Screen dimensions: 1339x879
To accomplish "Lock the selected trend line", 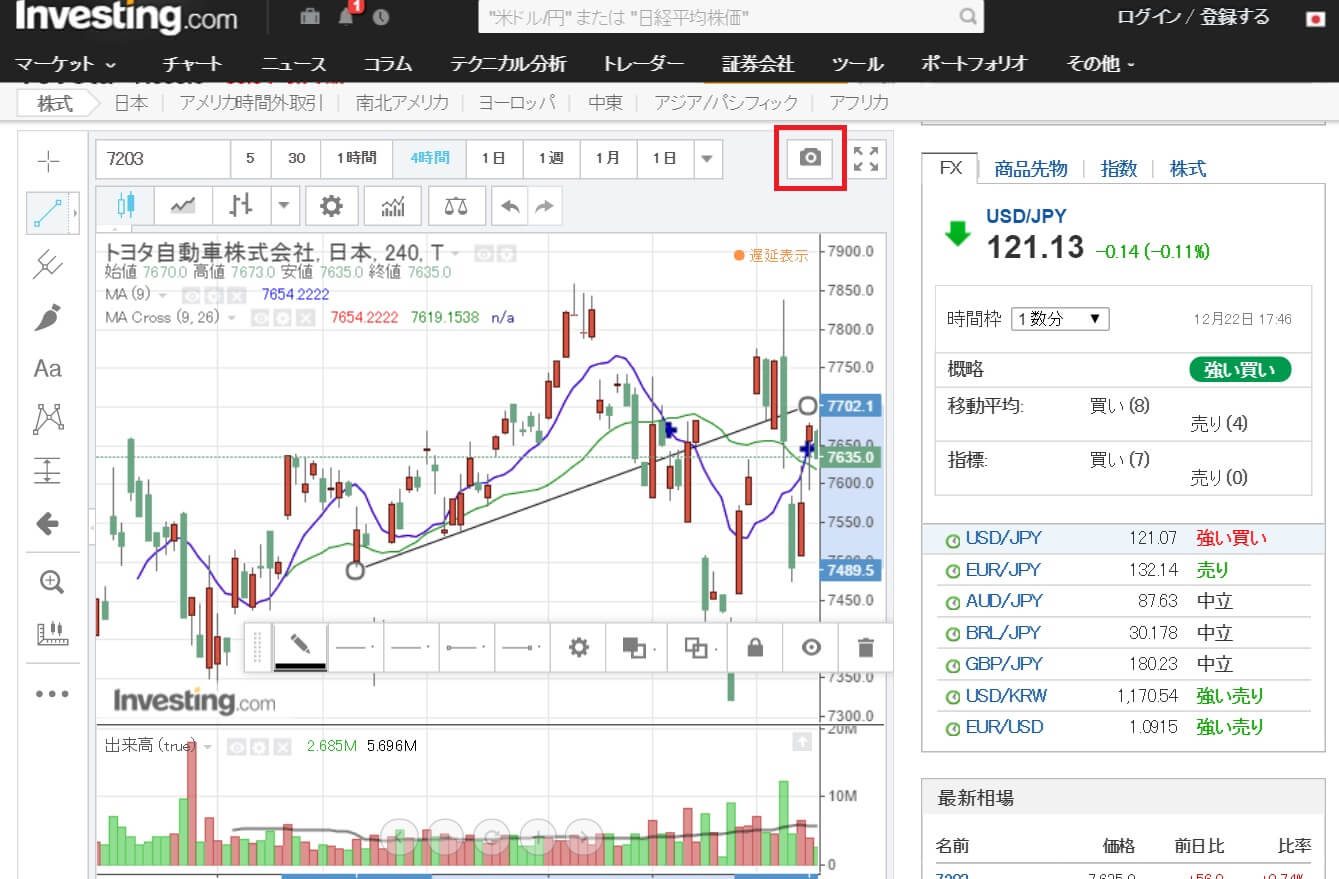I will pyautogui.click(x=755, y=647).
